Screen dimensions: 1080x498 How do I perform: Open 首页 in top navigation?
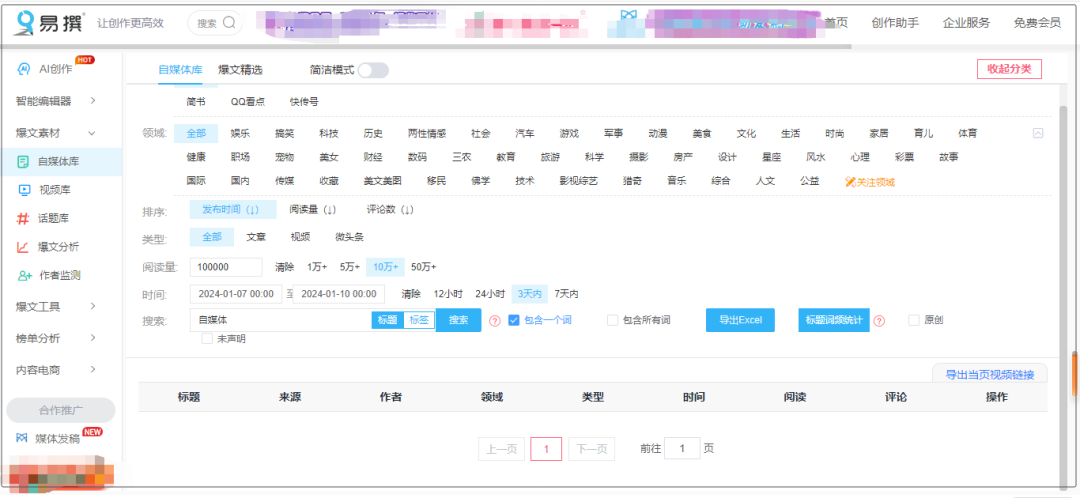pyautogui.click(x=836, y=23)
